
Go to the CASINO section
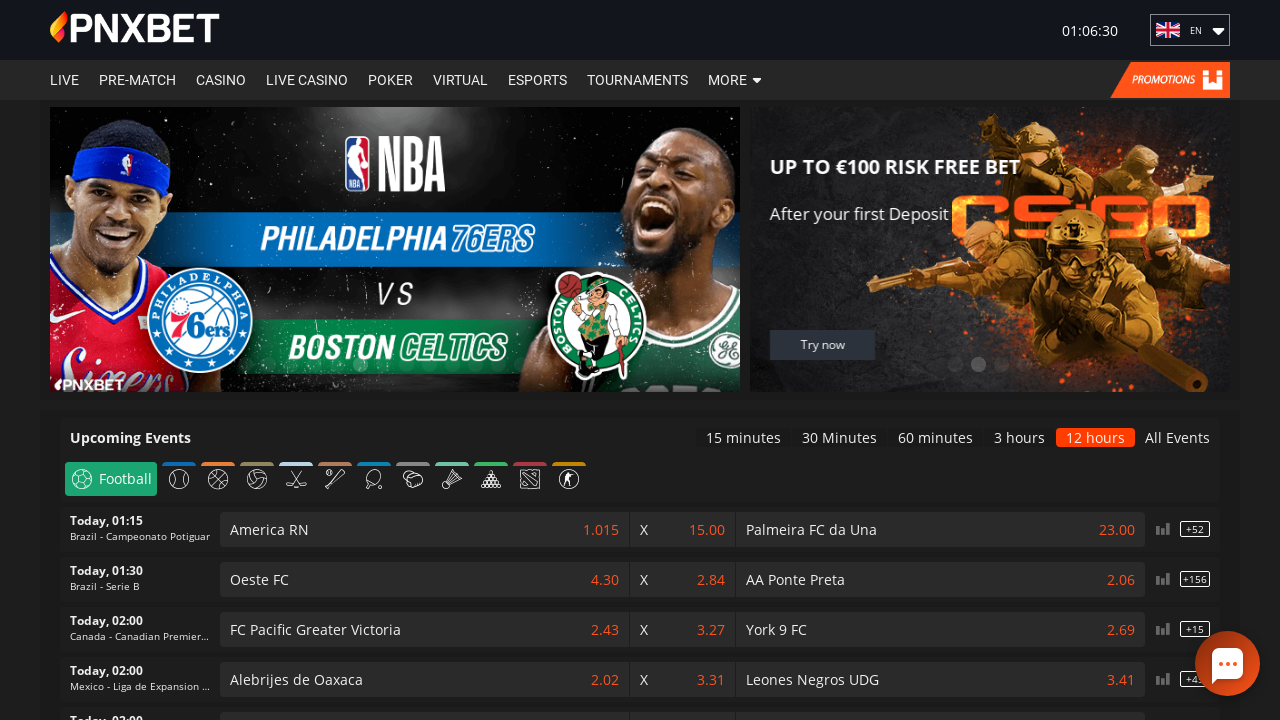(221, 80)
